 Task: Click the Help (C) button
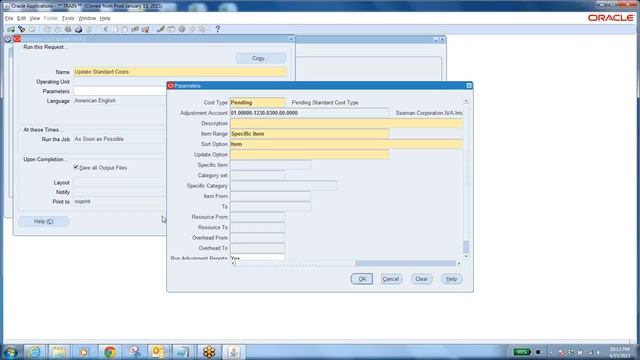tap(44, 221)
